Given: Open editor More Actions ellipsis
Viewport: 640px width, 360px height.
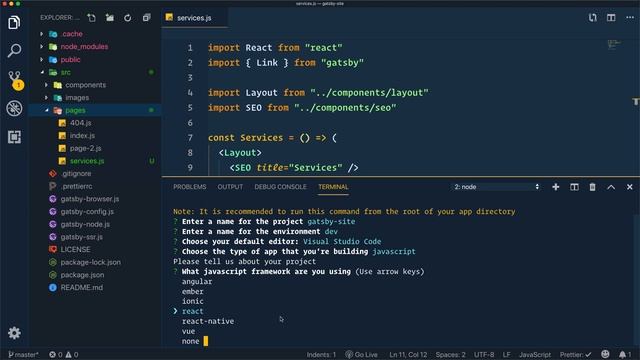Looking at the screenshot, I should [630, 18].
